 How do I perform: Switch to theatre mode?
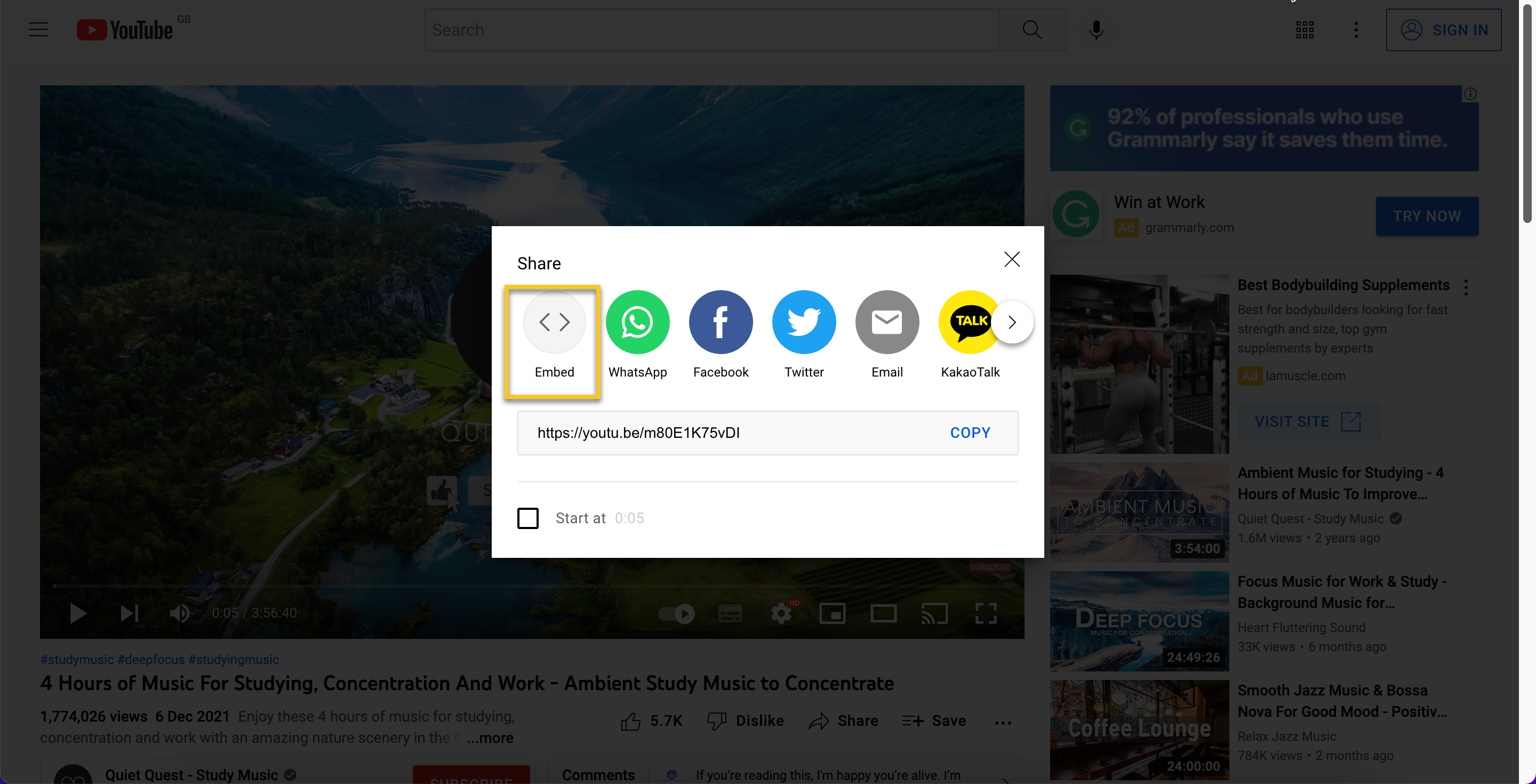883,613
